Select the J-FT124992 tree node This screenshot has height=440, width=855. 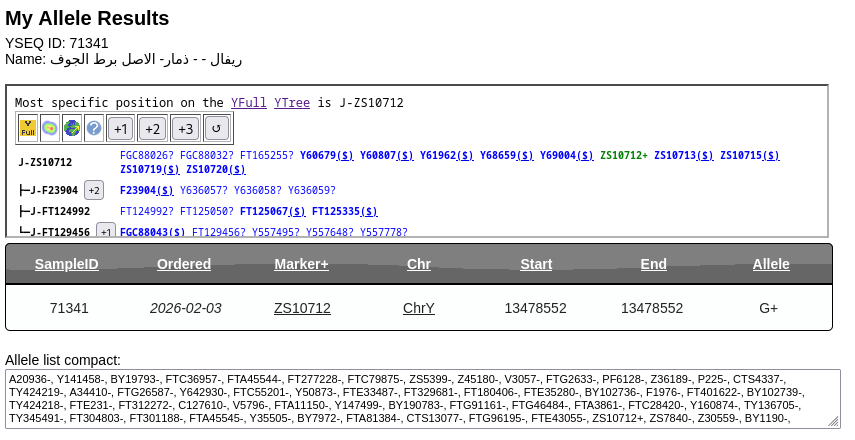tap(60, 211)
